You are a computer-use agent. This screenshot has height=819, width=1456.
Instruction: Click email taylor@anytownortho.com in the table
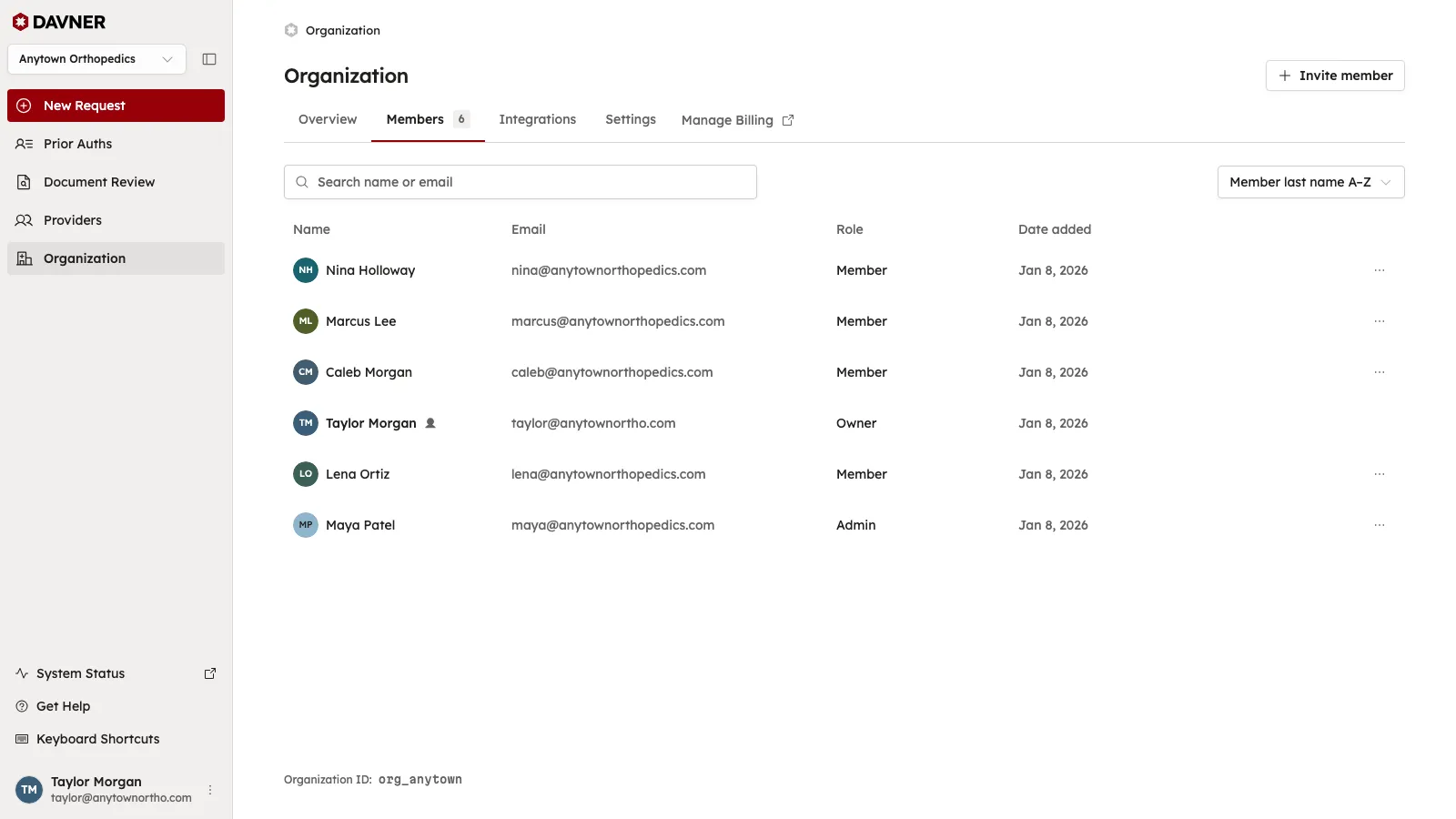click(x=593, y=423)
